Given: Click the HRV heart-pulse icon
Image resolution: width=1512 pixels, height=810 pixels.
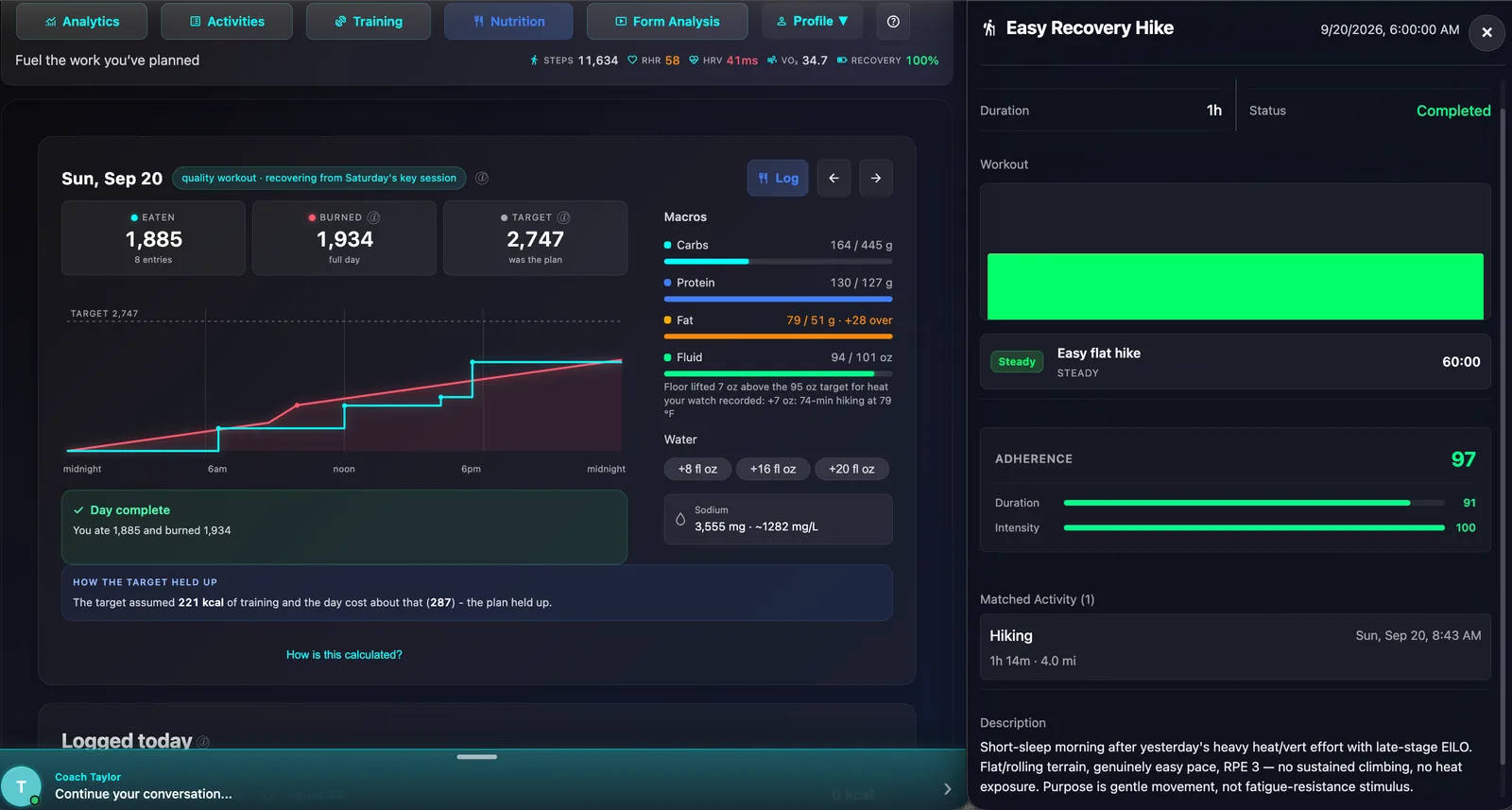Looking at the screenshot, I should point(694,60).
